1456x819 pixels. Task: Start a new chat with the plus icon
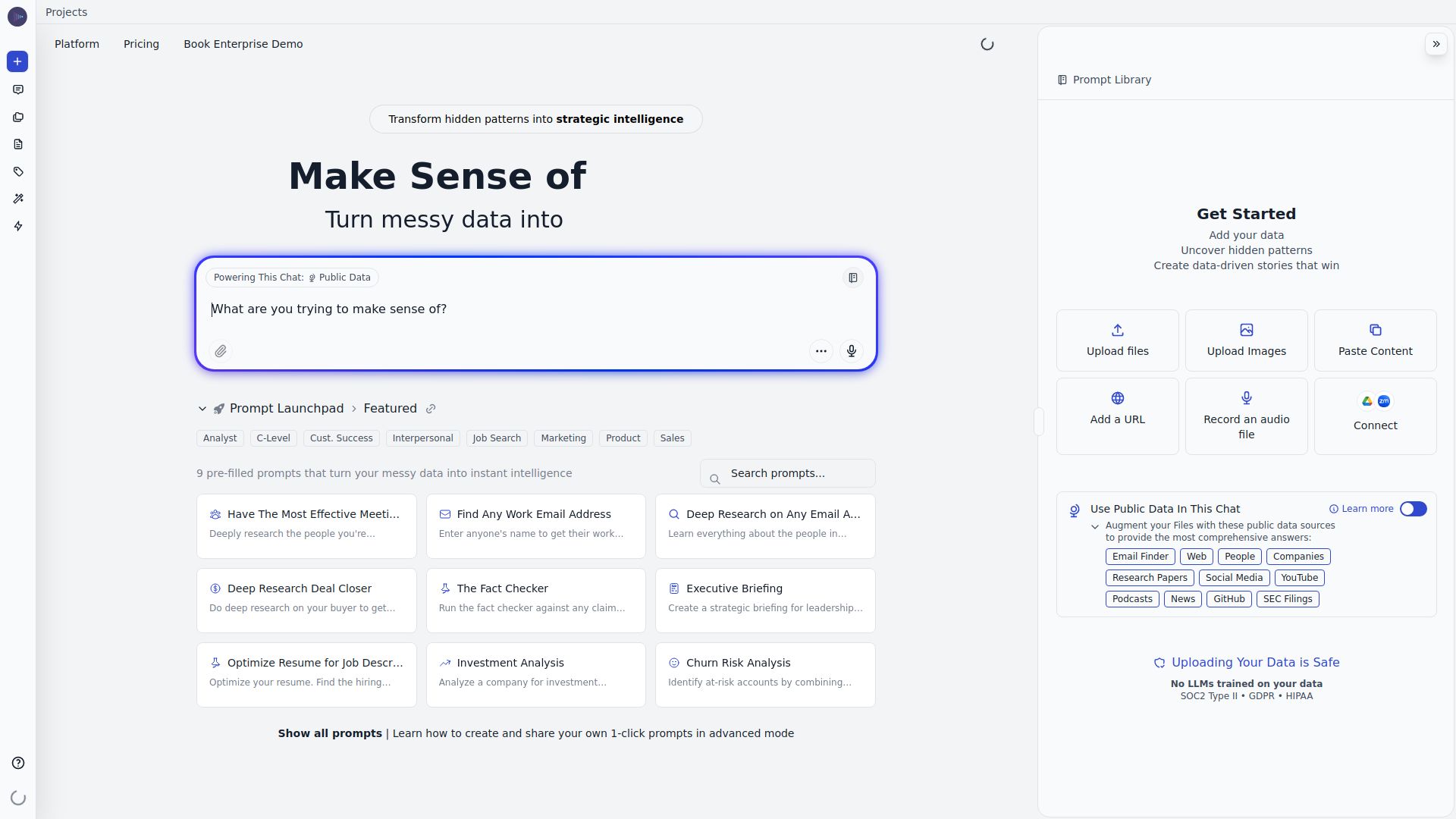pos(17,61)
